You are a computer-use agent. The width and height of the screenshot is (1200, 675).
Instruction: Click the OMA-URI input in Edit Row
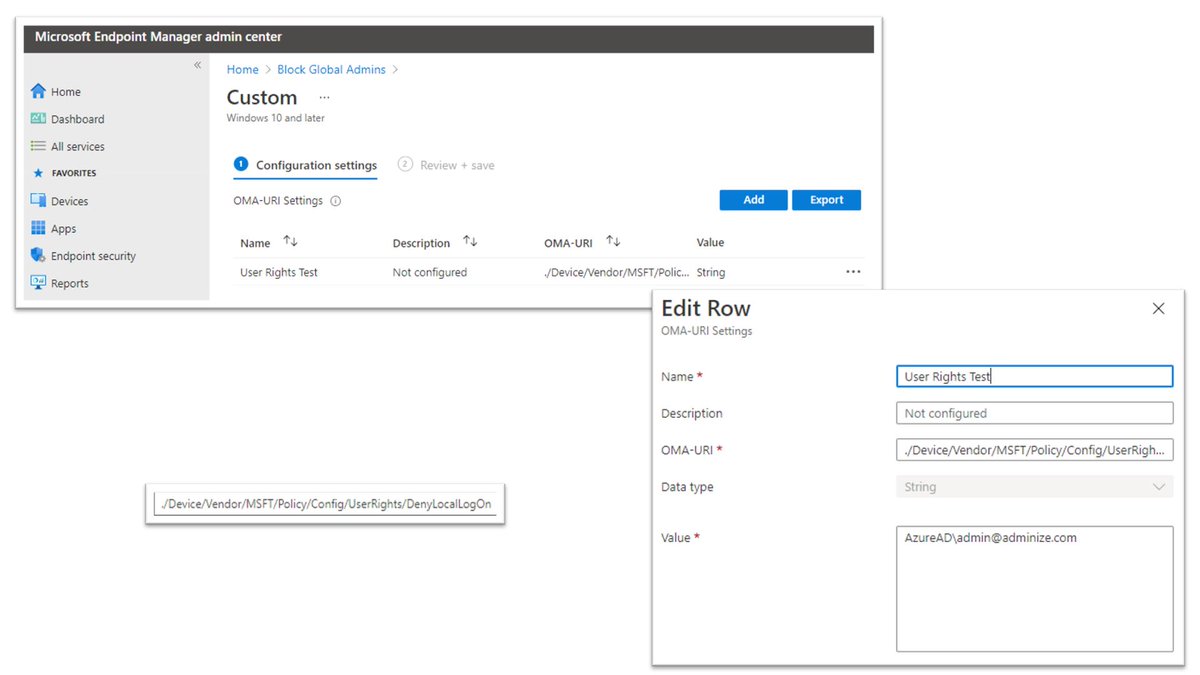point(1034,450)
